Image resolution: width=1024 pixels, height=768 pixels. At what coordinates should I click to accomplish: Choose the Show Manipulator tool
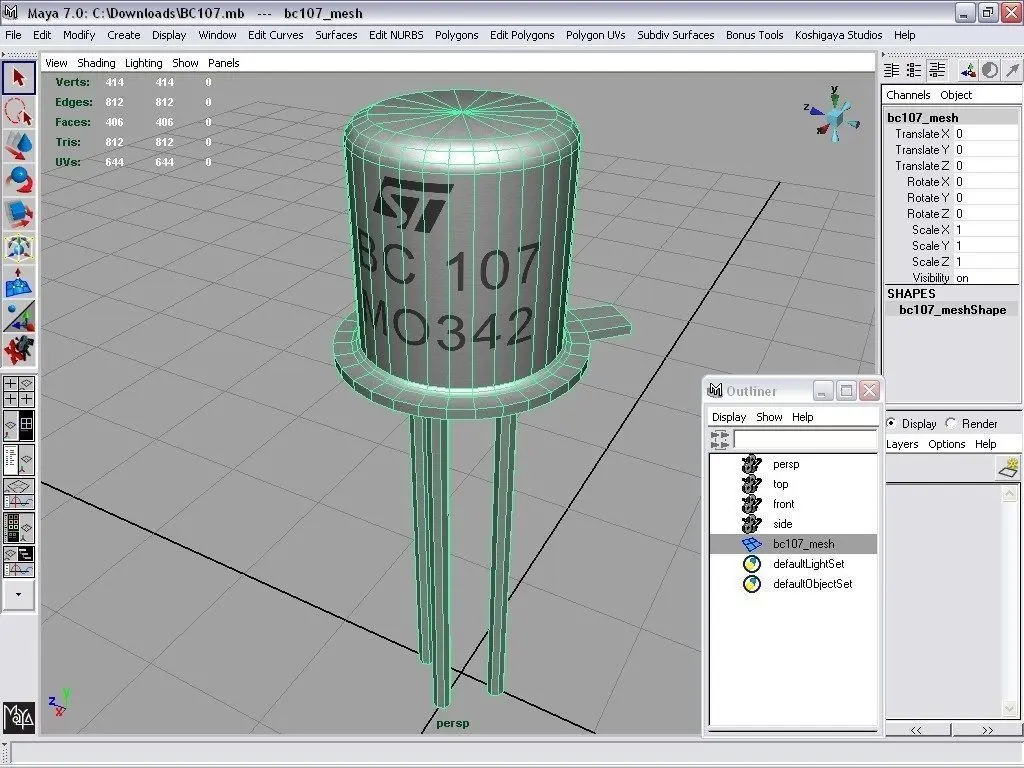point(18,316)
